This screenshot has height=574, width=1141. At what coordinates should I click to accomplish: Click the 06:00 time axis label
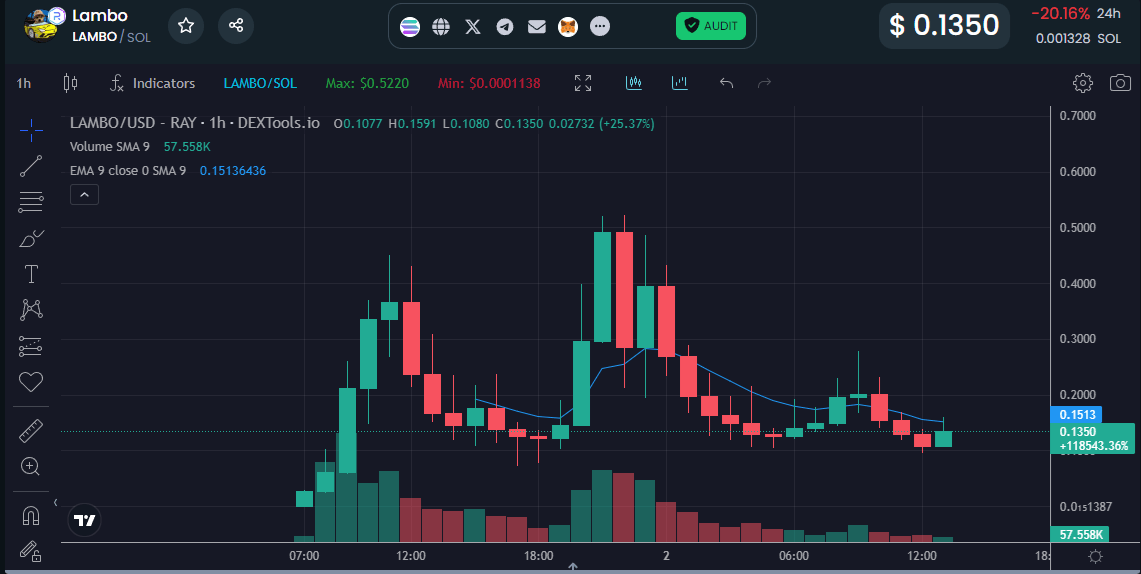(x=793, y=556)
